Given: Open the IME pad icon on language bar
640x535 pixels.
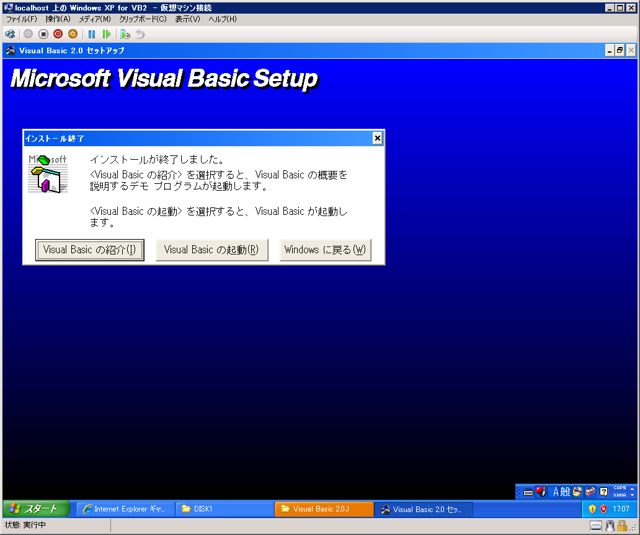Looking at the screenshot, I should click(578, 492).
